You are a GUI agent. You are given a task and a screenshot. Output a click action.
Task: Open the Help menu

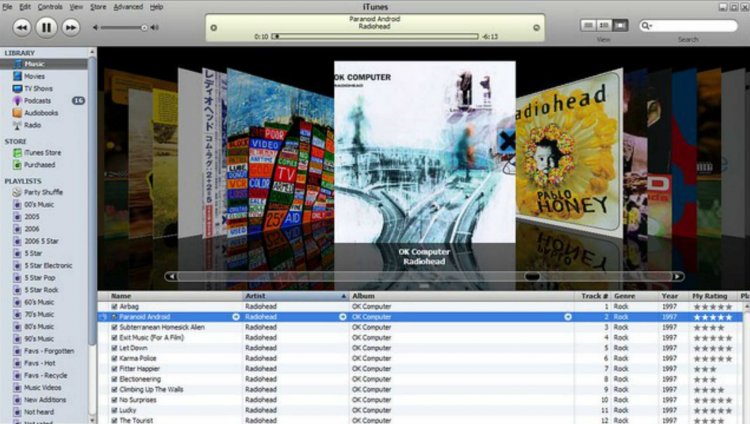click(156, 7)
